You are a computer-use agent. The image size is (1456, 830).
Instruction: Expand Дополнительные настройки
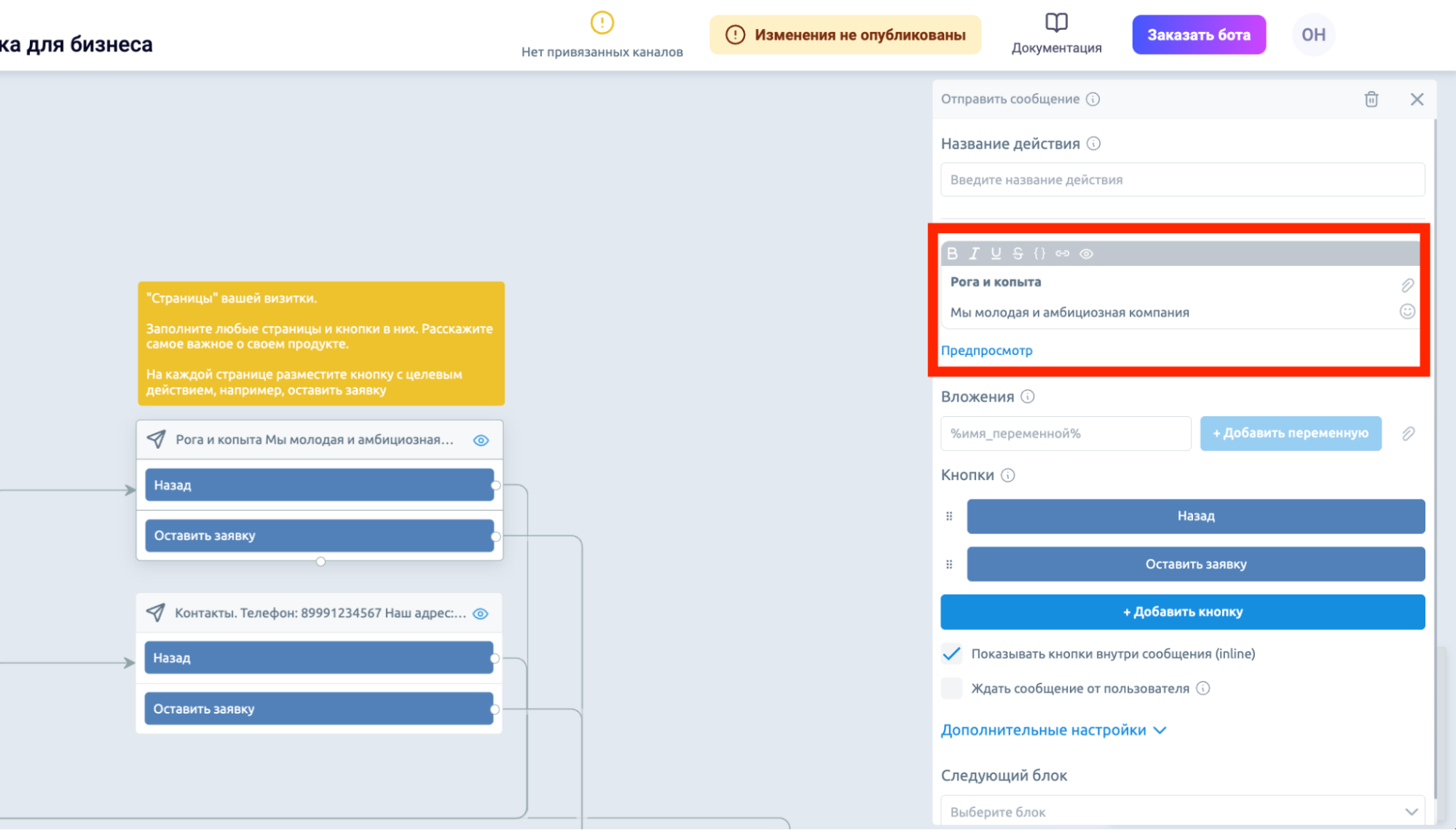pyautogui.click(x=1047, y=729)
